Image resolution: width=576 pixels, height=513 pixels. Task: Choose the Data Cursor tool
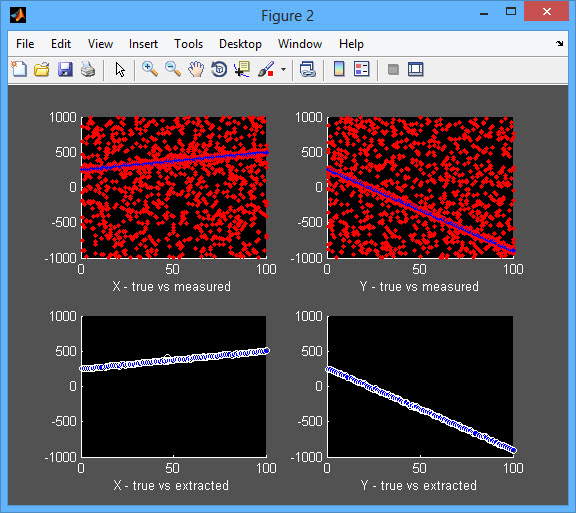242,69
